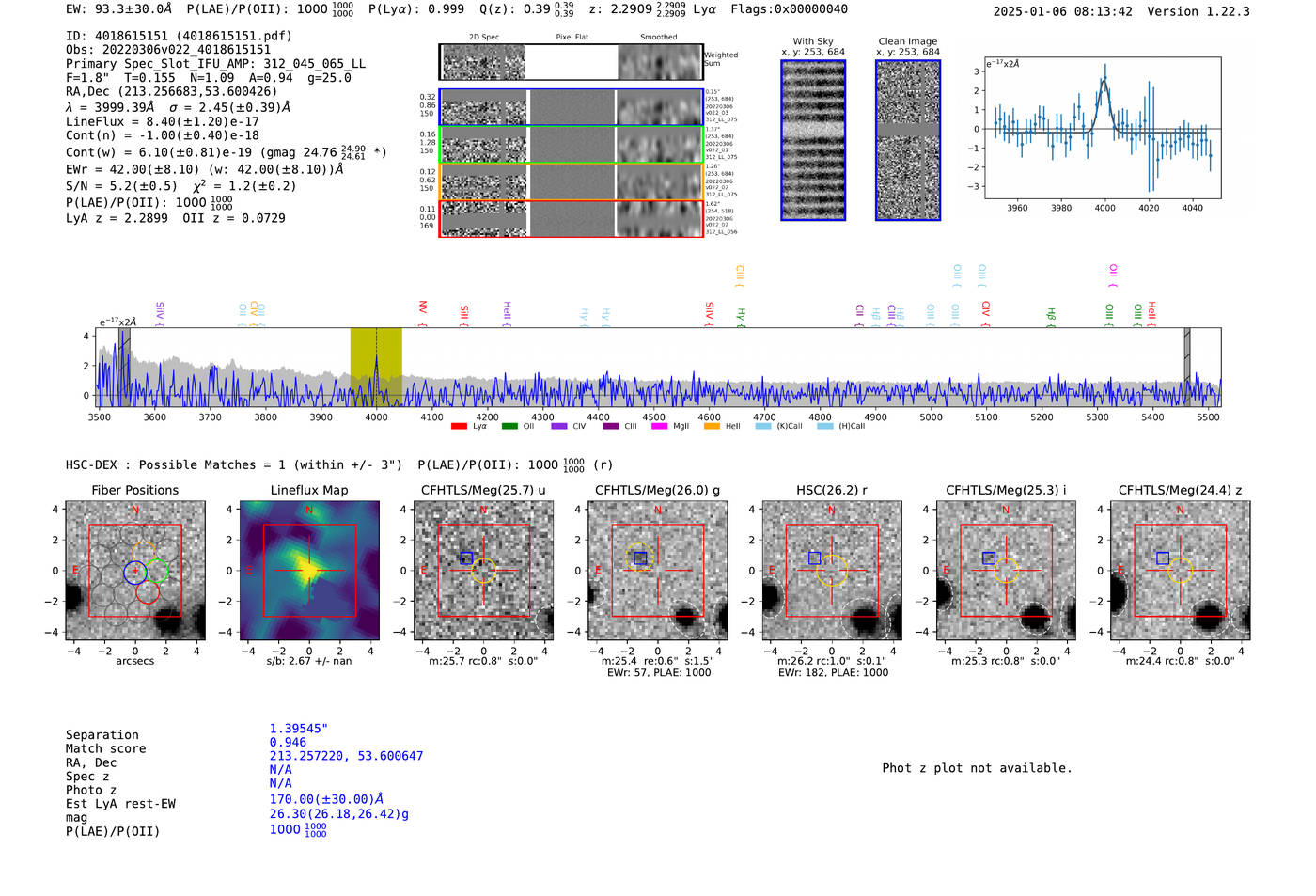
Task: Click the blue square marker in the u-band cutout
Action: click(466, 558)
